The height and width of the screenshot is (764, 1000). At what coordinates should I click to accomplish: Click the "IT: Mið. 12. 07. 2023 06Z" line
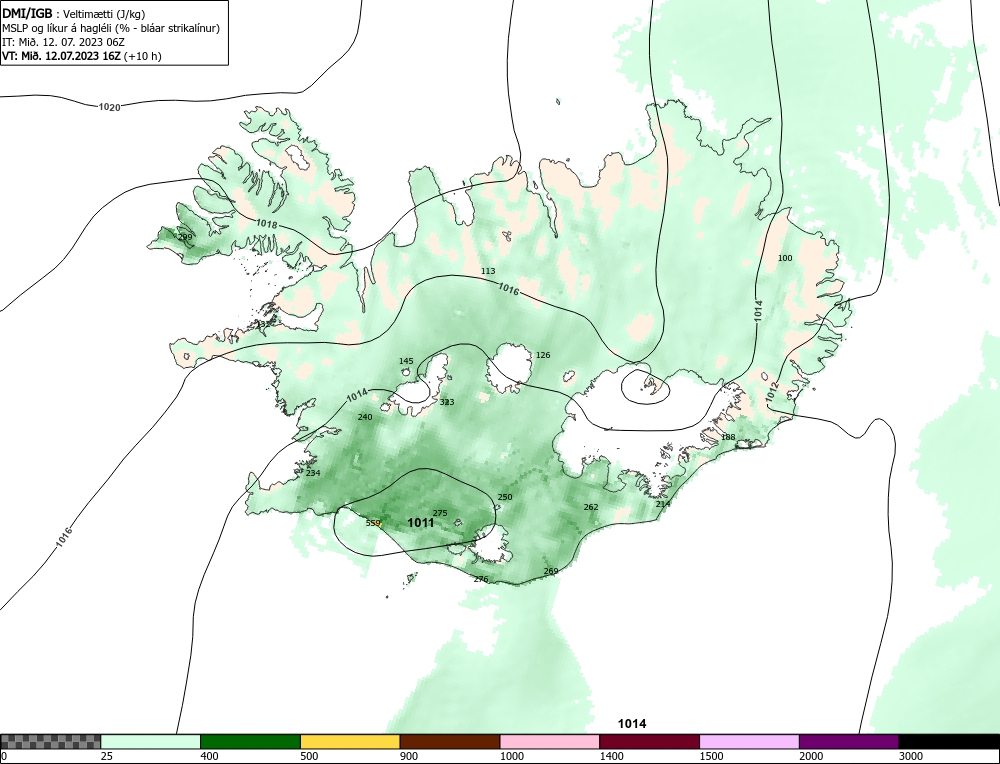(63, 42)
